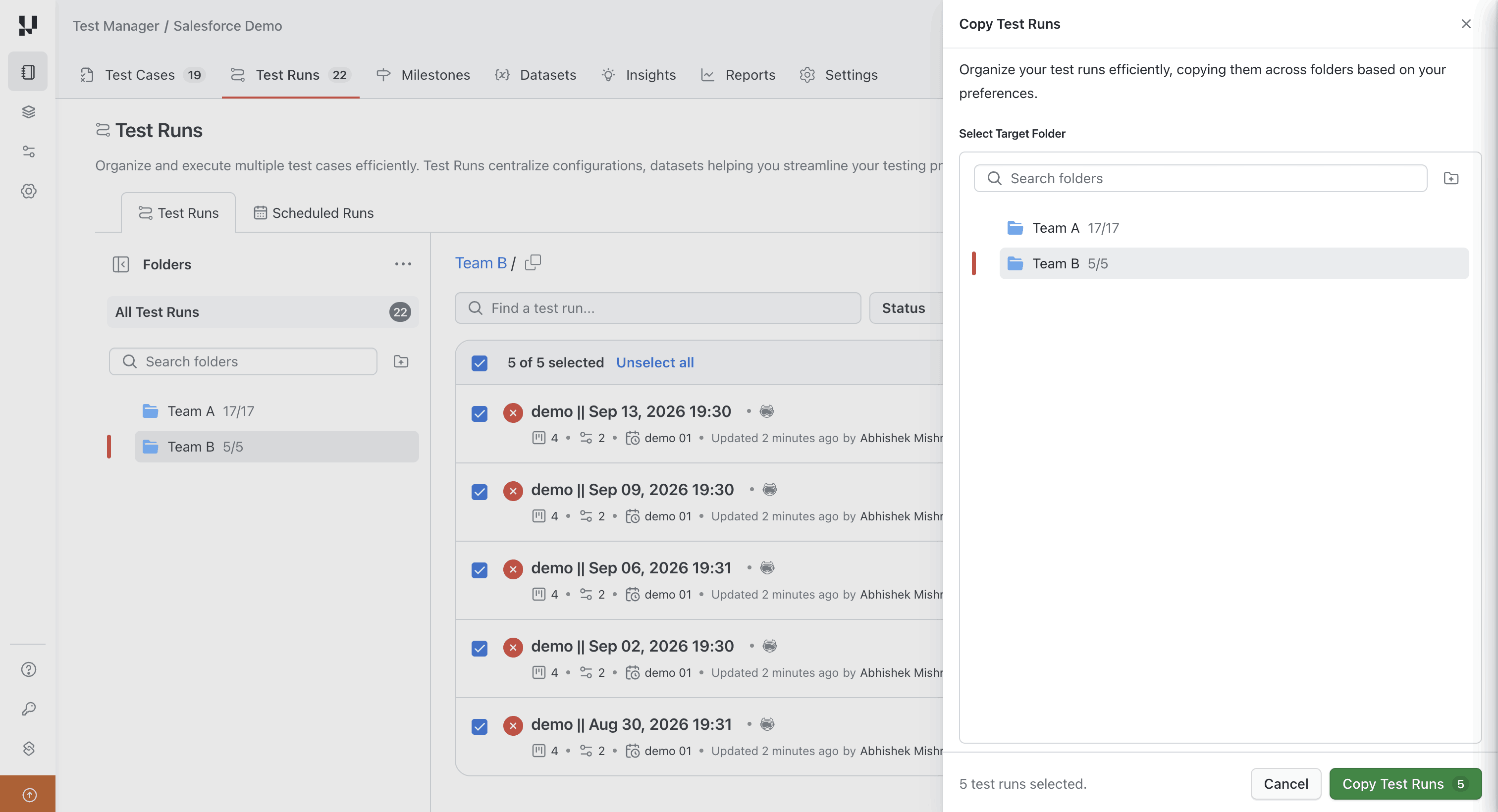Focus the Find a test run search field
The height and width of the screenshot is (812, 1498).
(x=658, y=308)
